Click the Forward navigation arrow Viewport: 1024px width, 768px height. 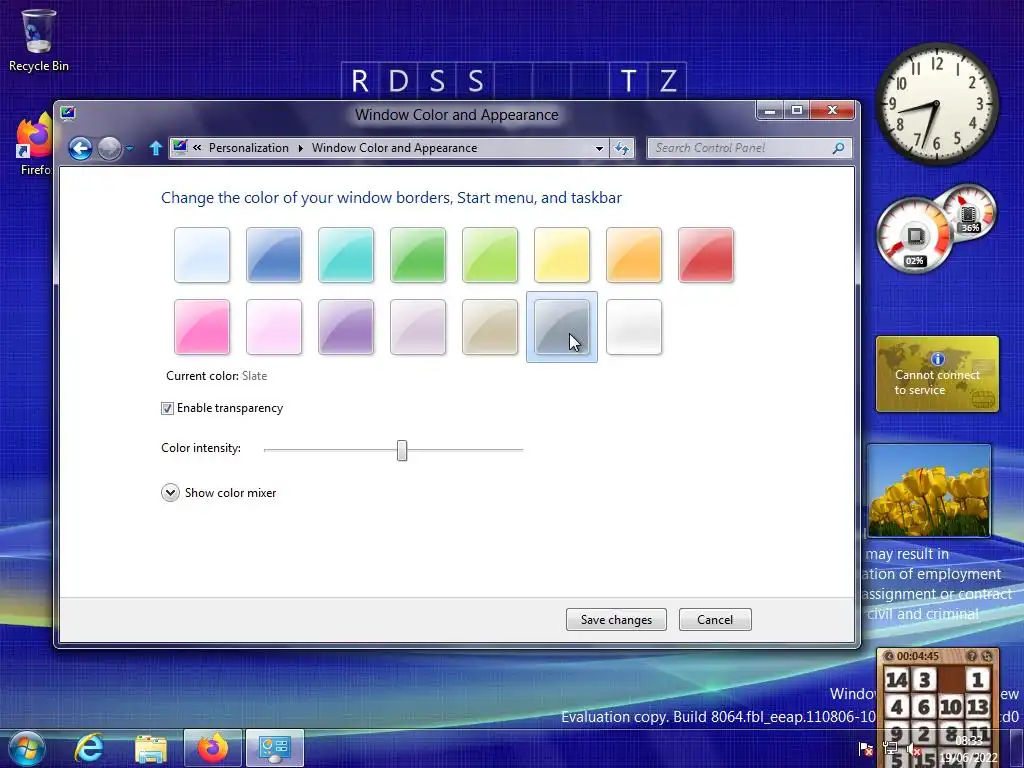click(x=109, y=148)
